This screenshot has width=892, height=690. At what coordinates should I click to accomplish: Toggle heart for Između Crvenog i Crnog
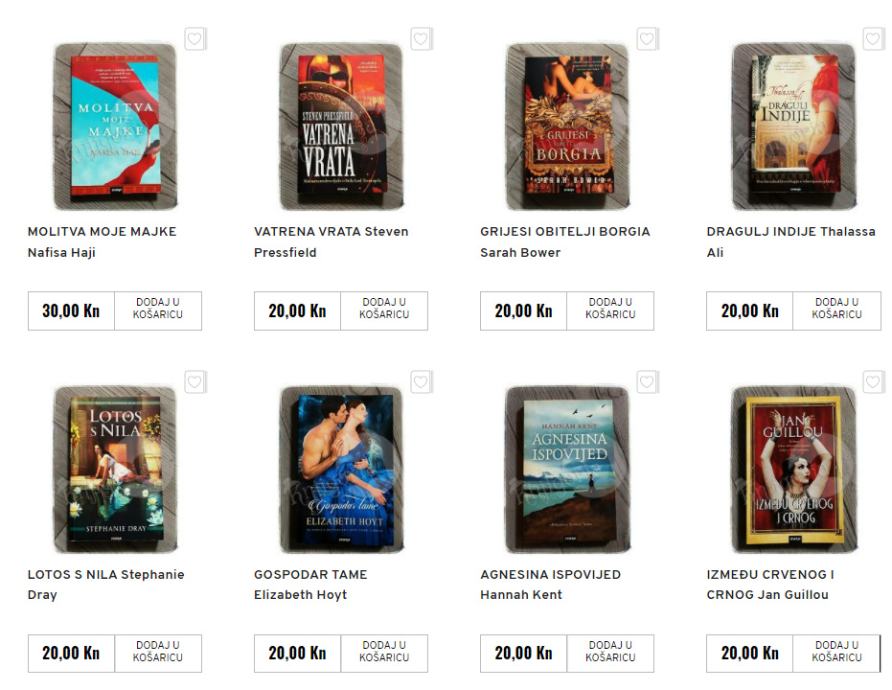pos(873,382)
